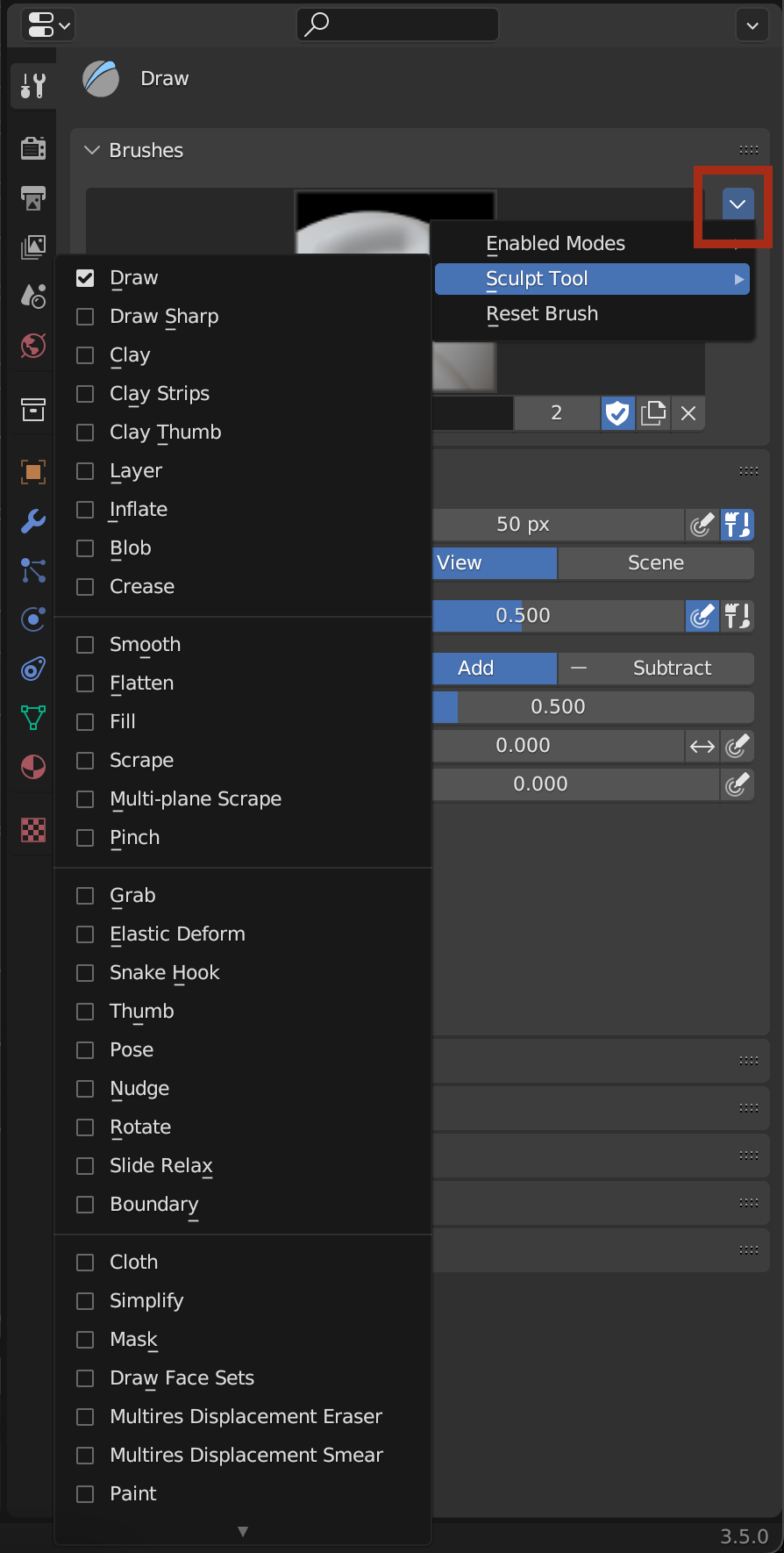This screenshot has width=784, height=1553.
Task: Click the invert pressure arrows icon
Action: pyautogui.click(x=702, y=746)
